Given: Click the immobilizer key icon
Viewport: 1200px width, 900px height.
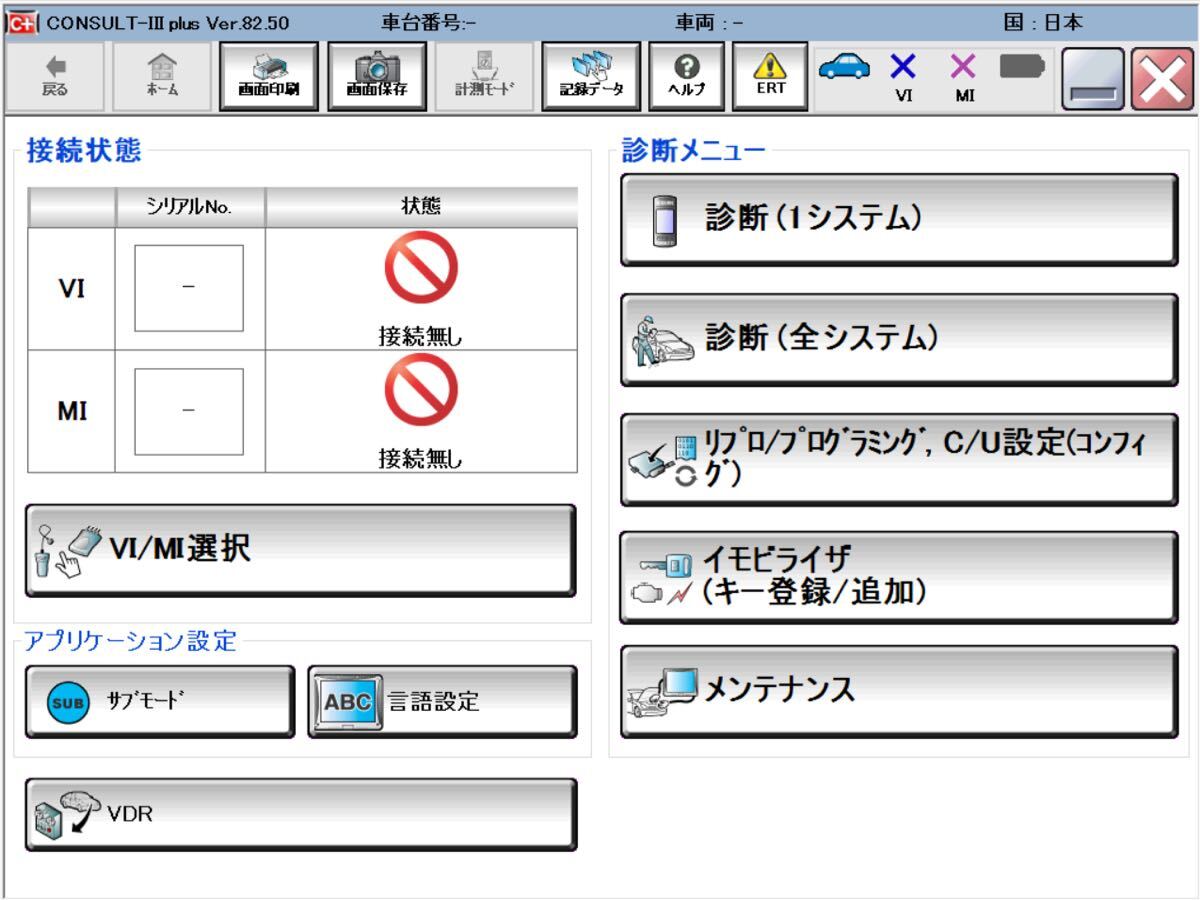Looking at the screenshot, I should [x=661, y=579].
